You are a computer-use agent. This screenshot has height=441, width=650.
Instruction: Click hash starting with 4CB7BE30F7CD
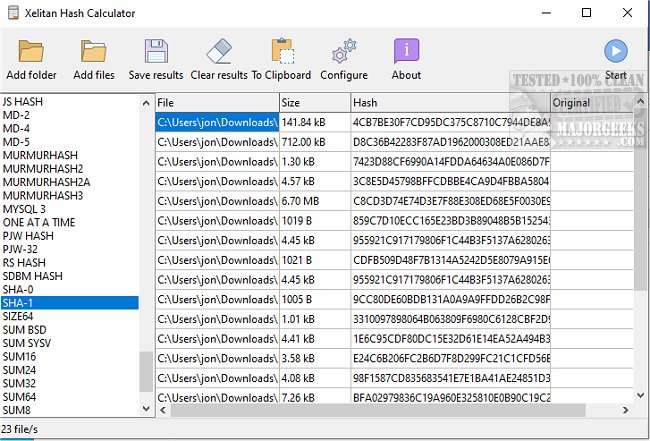[451, 122]
